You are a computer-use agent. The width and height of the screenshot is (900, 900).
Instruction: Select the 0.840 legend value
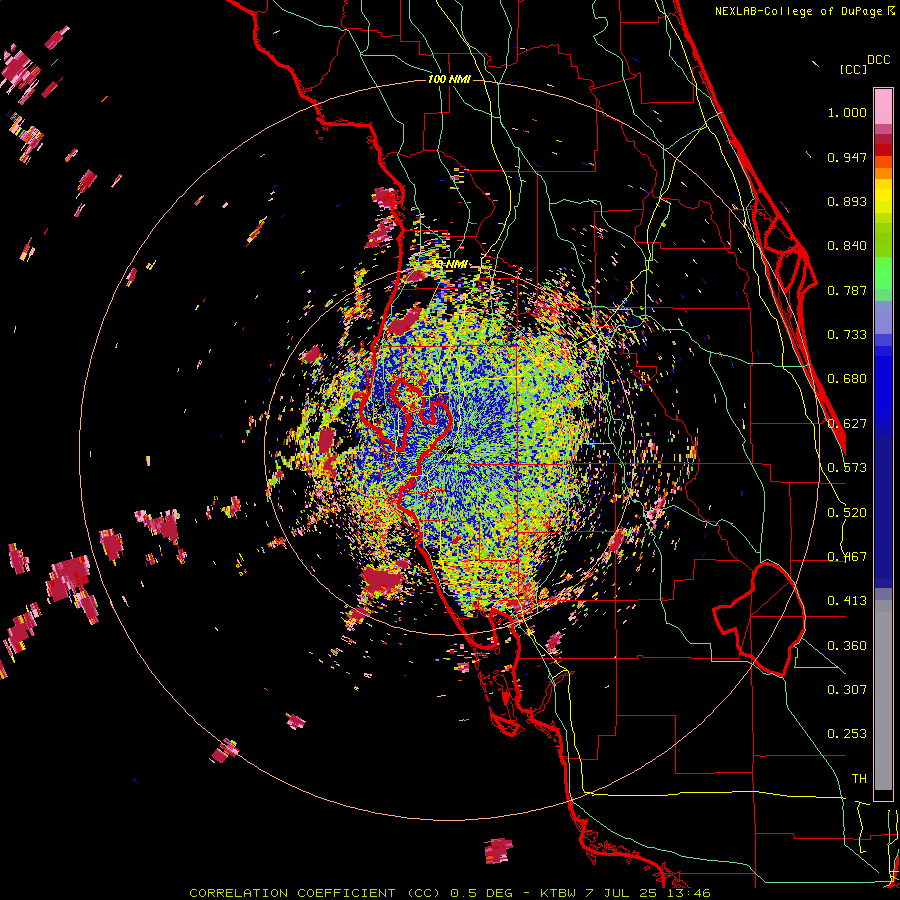(x=847, y=246)
